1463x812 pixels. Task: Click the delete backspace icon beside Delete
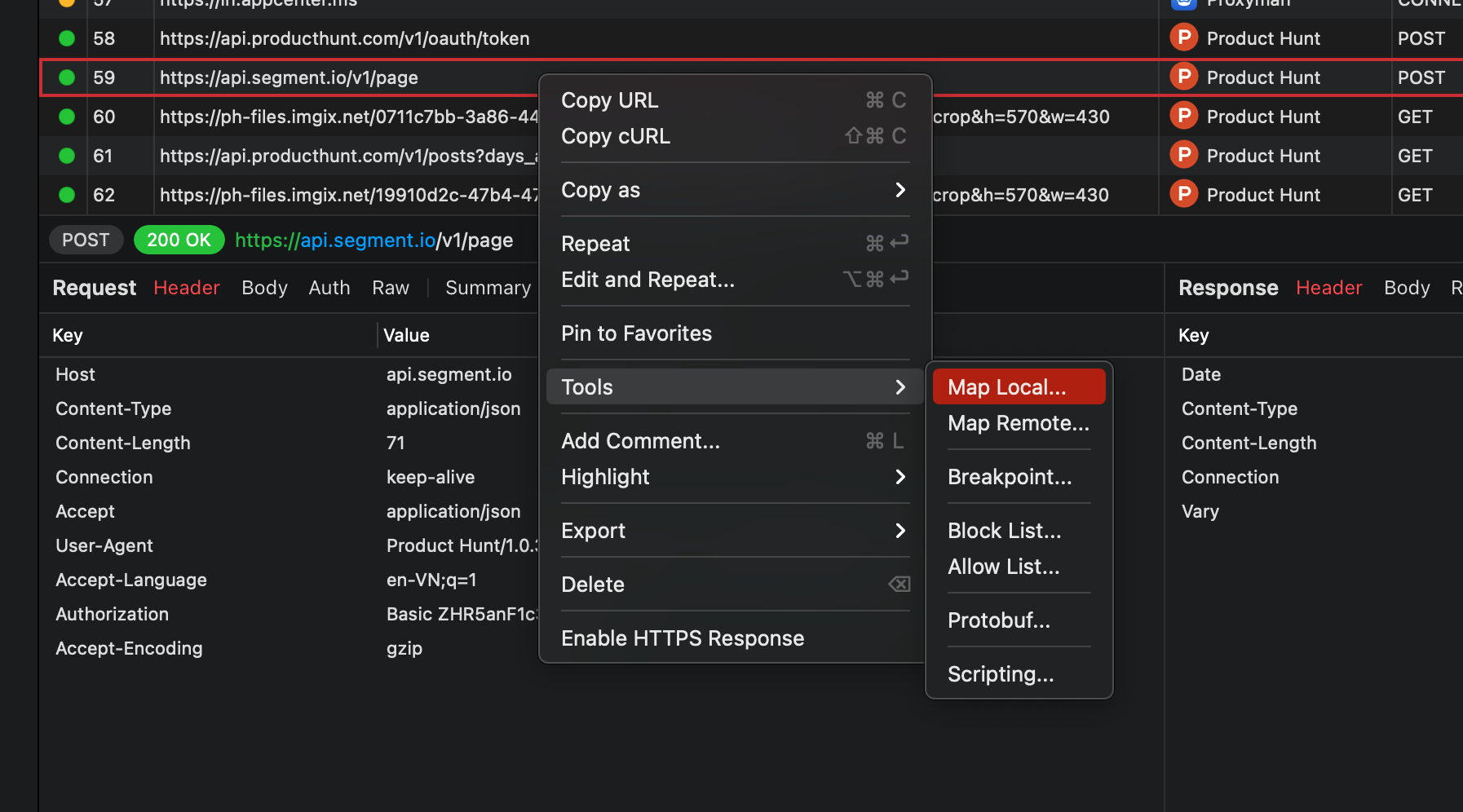(x=899, y=584)
